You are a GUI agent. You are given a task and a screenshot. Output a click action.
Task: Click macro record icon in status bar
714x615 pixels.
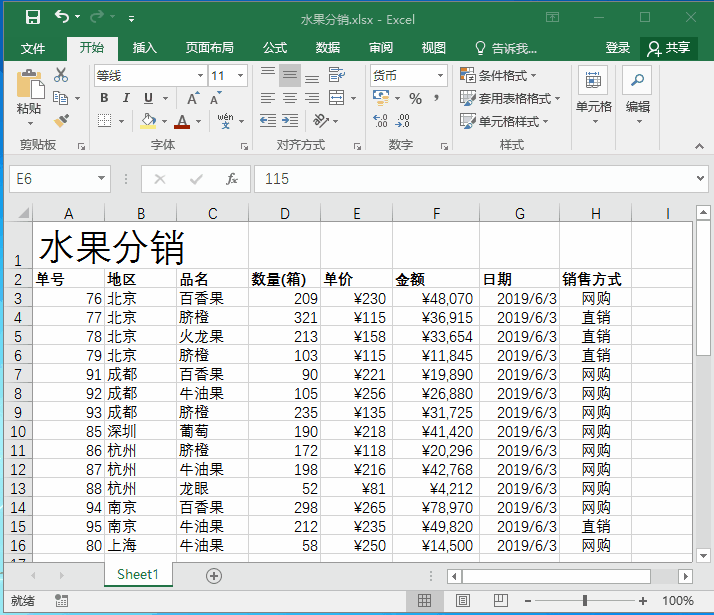point(61,601)
